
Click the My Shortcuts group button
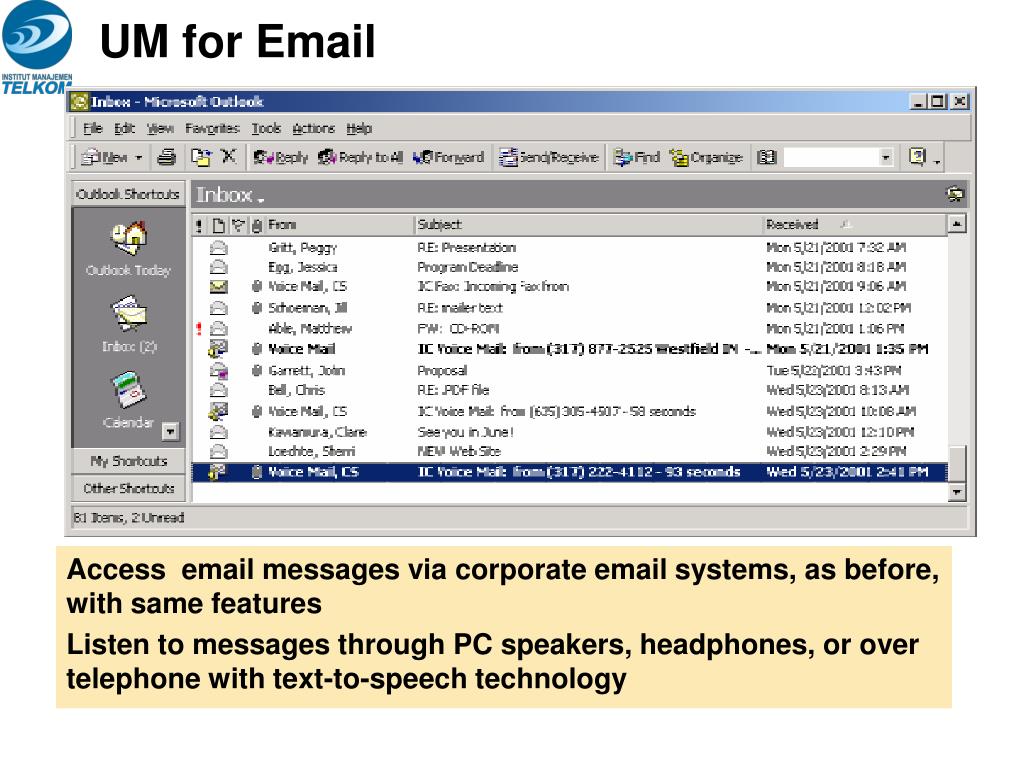(x=129, y=461)
